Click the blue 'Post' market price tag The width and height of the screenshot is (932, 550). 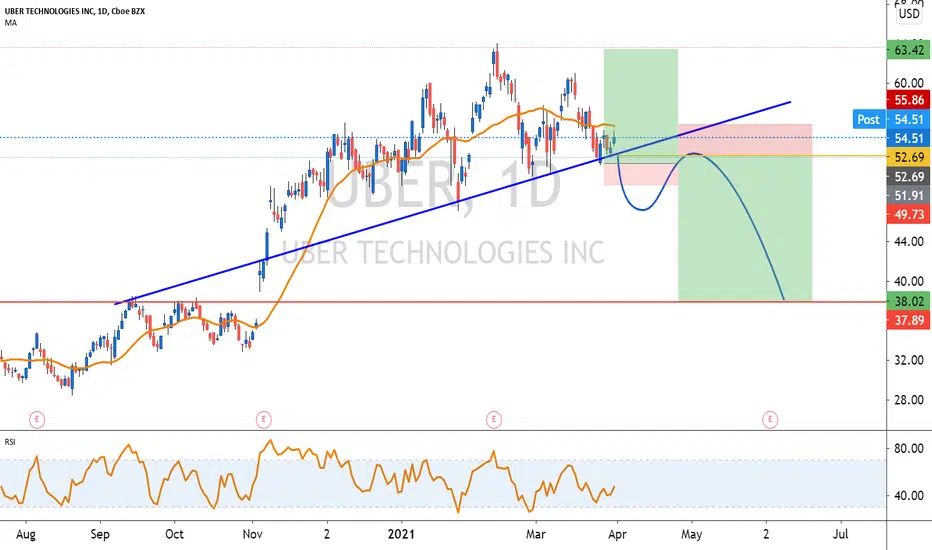coord(868,120)
